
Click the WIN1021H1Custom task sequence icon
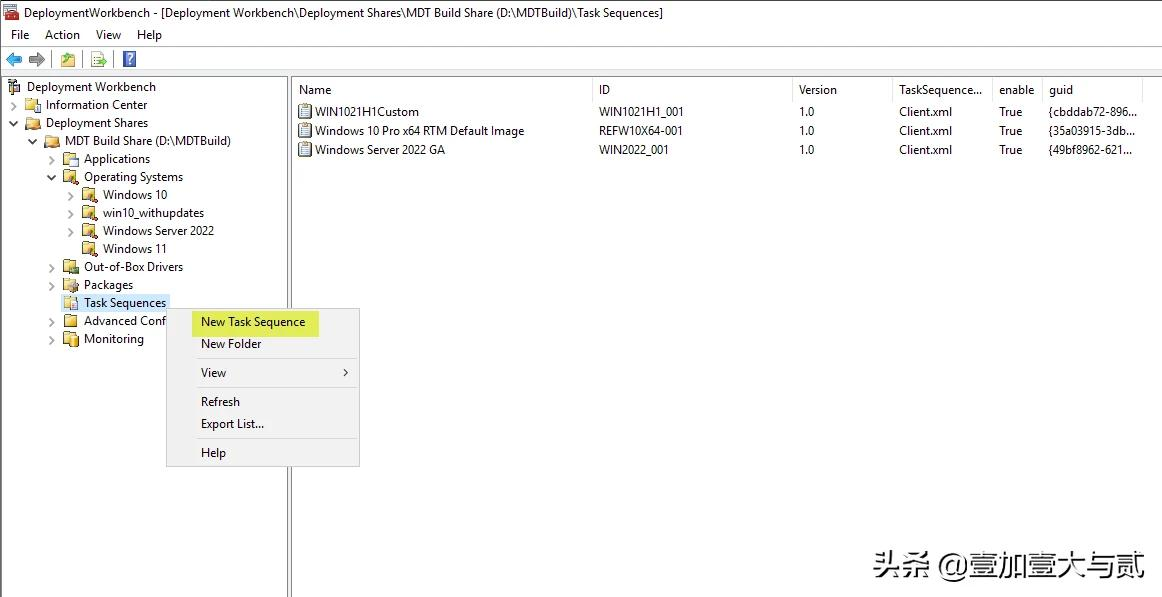305,112
